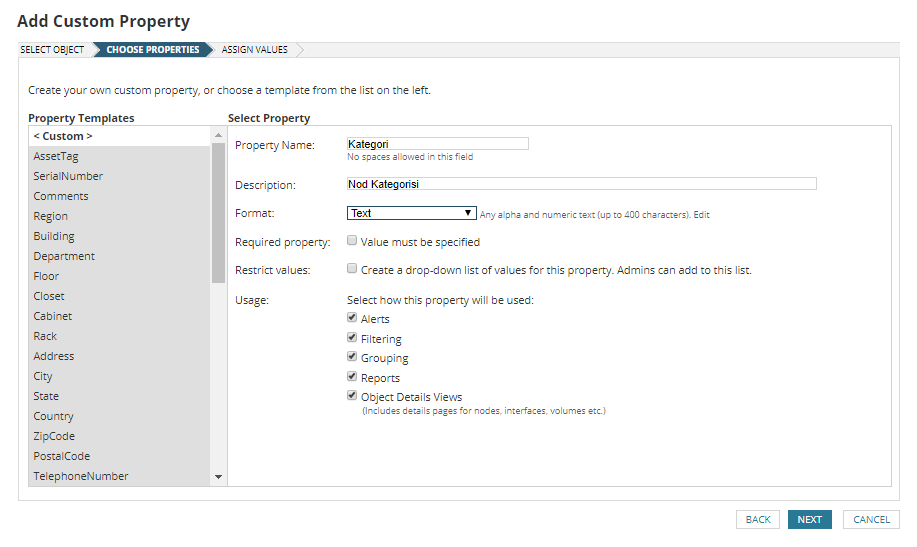This screenshot has height=547, width=917.
Task: Open the Format dropdown showing Text
Action: tap(412, 213)
